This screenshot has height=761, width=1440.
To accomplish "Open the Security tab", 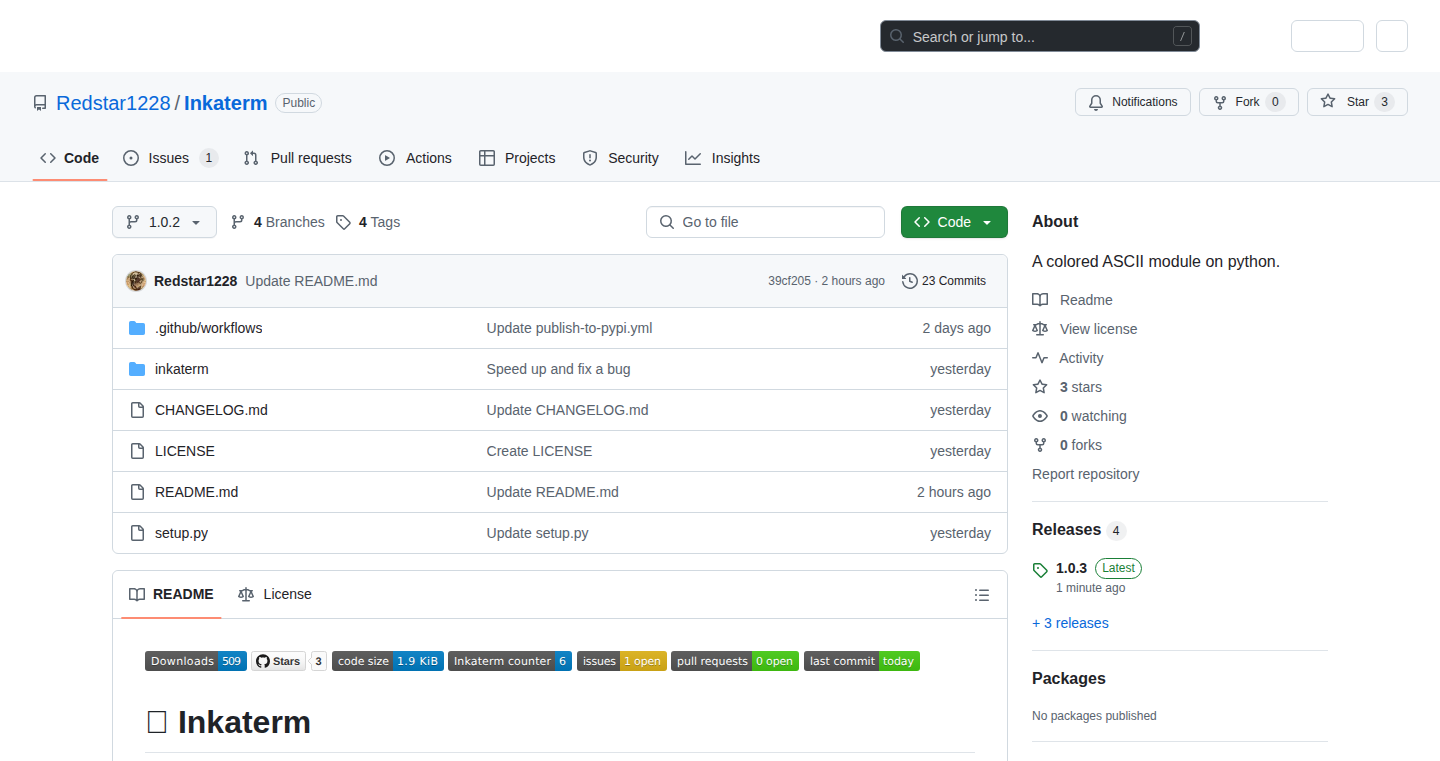I will (x=620, y=158).
